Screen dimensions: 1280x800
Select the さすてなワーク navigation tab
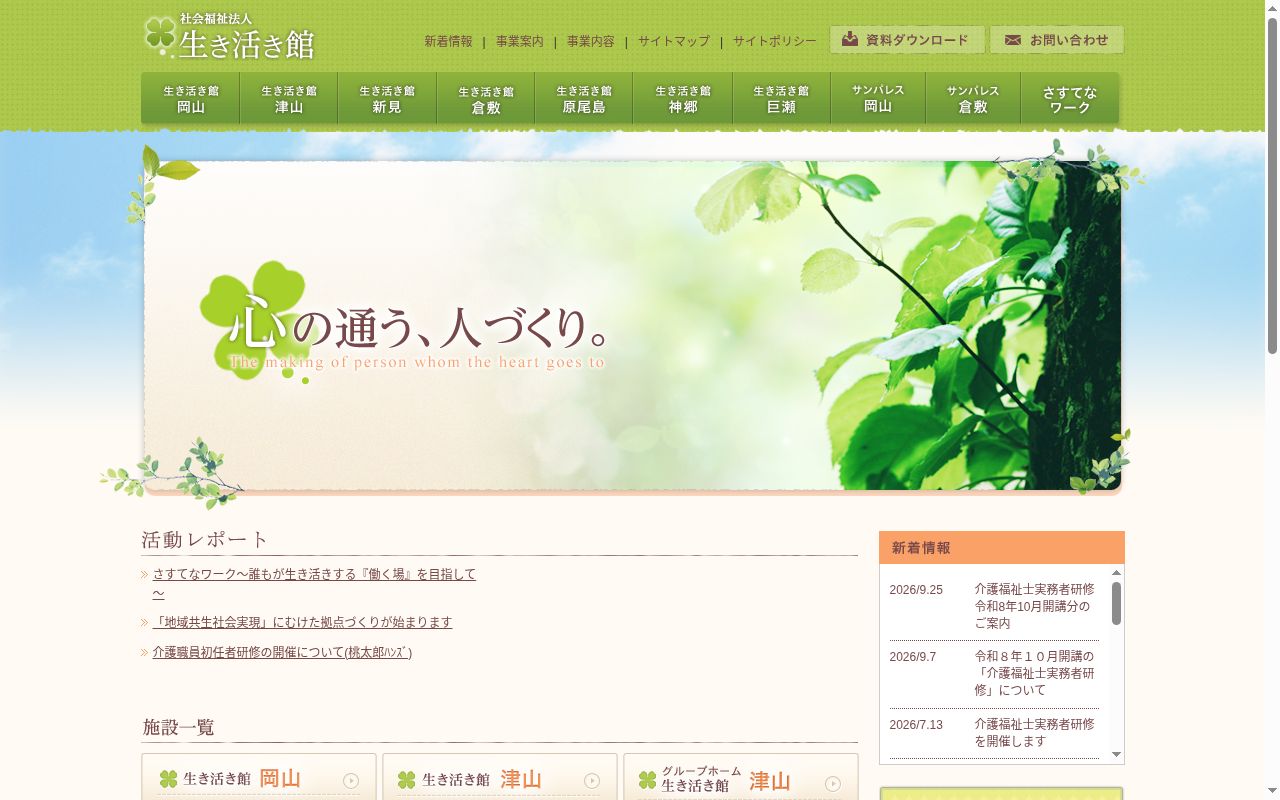tap(1070, 98)
